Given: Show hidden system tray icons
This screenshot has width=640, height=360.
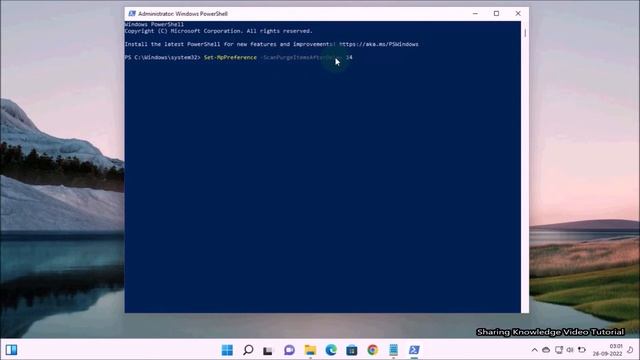Looking at the screenshot, I should [x=534, y=350].
